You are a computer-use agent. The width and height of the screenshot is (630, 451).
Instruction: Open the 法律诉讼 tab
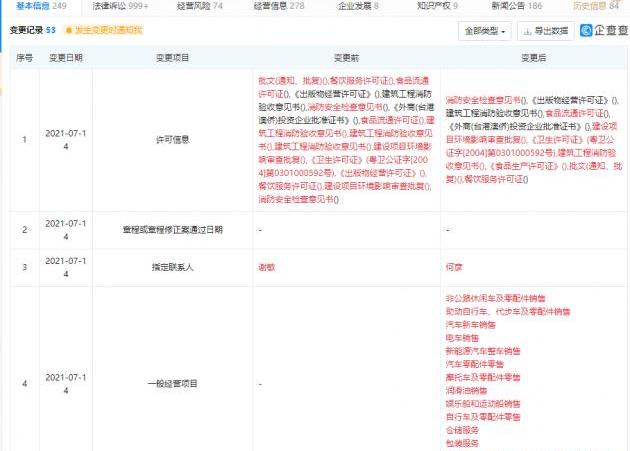pos(119,6)
